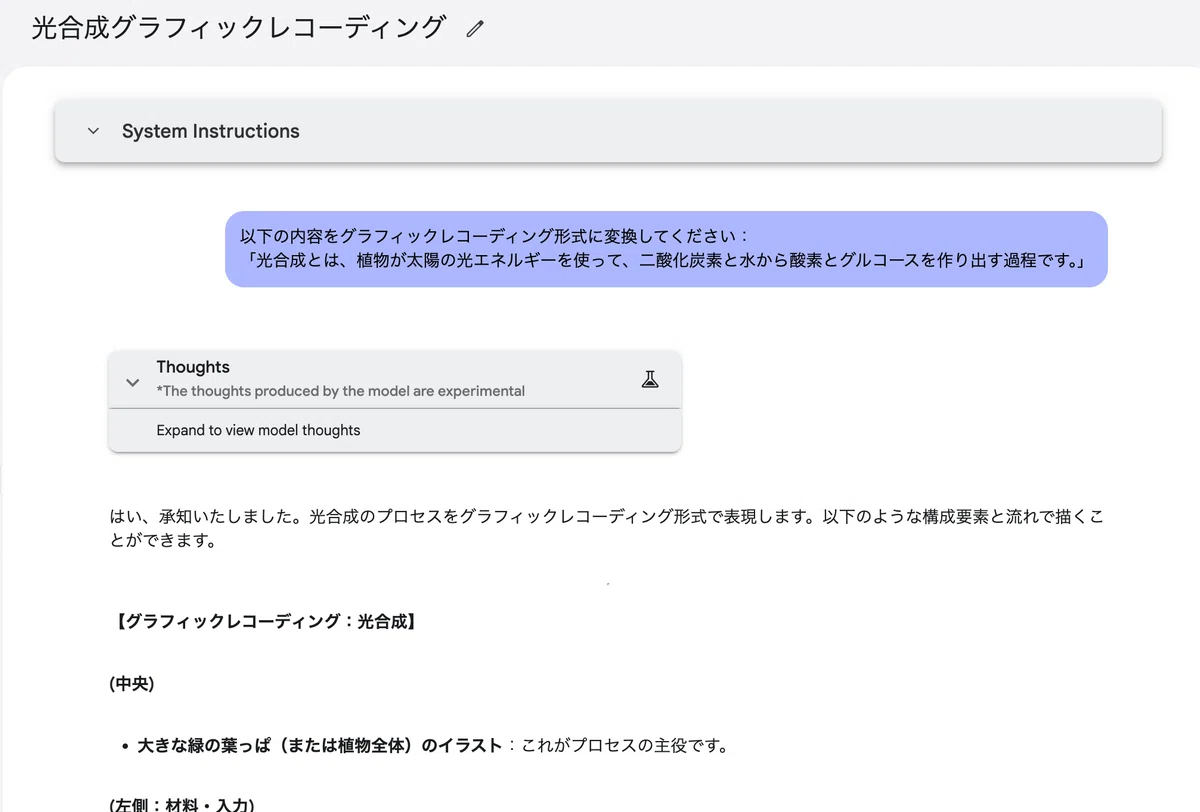This screenshot has height=812, width=1200.
Task: Click the (中央) section heading
Action: 132,684
